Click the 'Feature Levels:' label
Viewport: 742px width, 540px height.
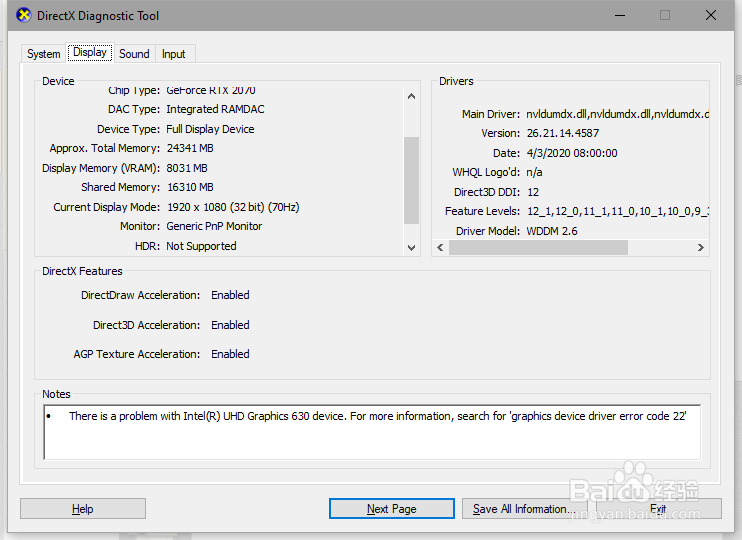[482, 211]
